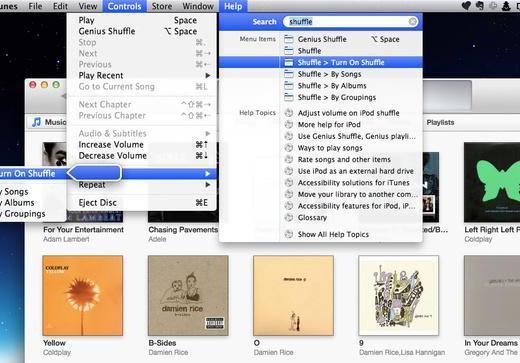
Task: Choose Increase Volume menu entry
Action: [142, 145]
